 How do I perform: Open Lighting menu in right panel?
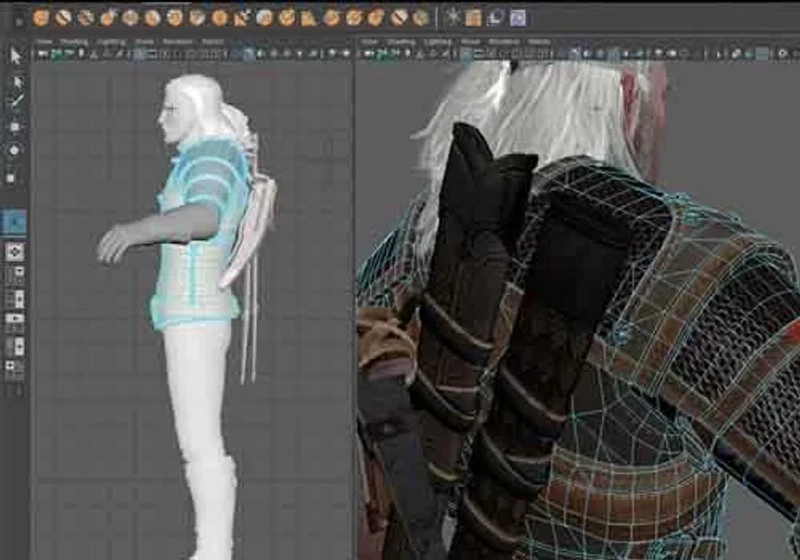point(438,42)
